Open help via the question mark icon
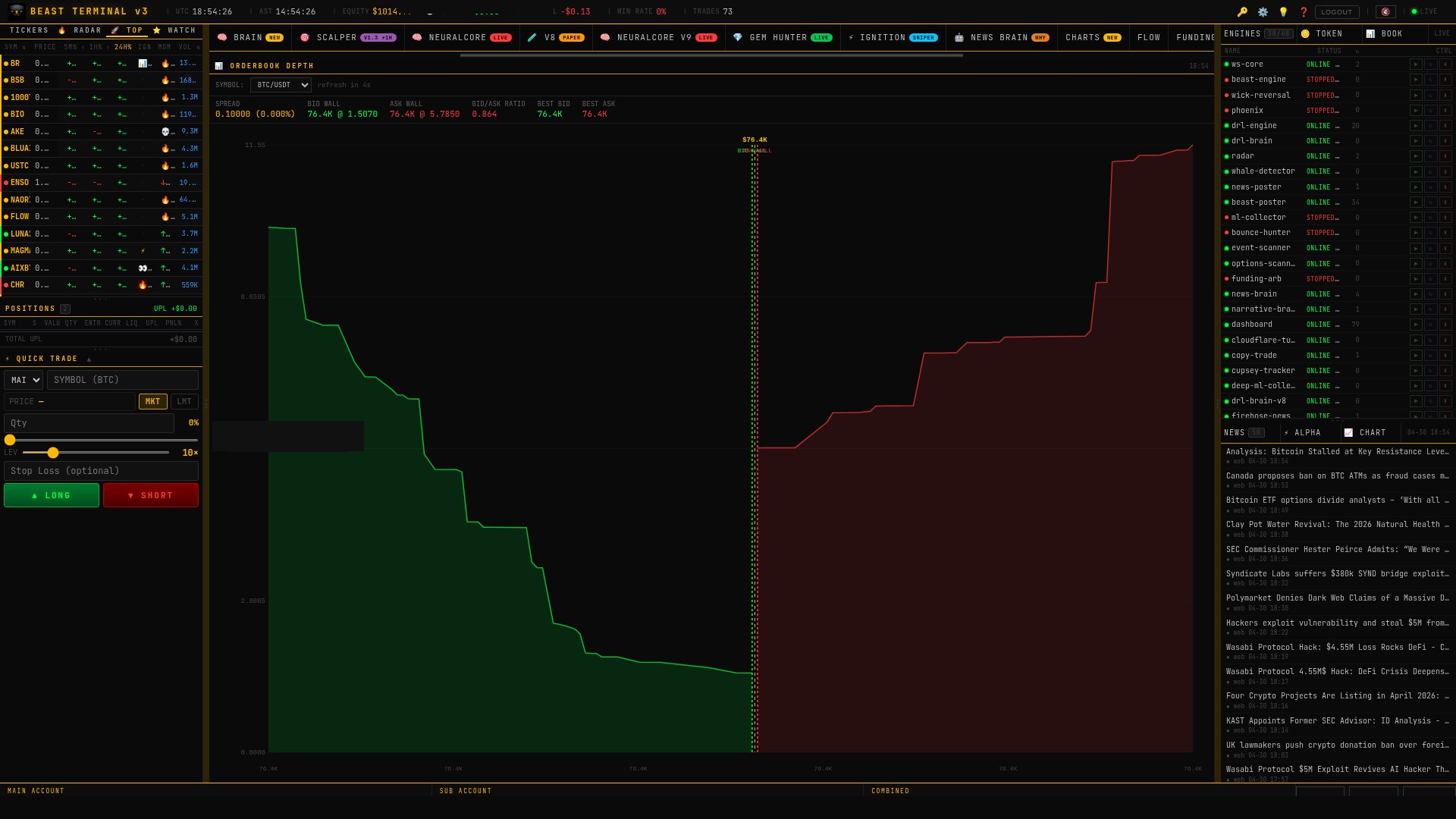1456x819 pixels. [x=1304, y=11]
